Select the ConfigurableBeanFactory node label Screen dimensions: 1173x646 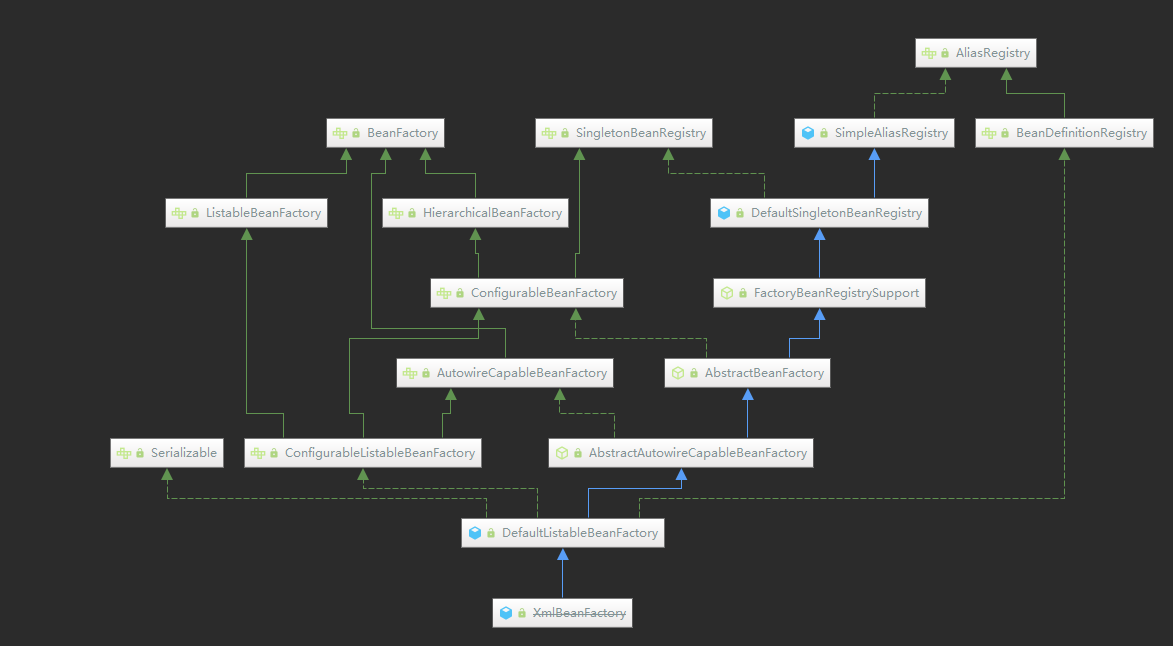(537, 293)
